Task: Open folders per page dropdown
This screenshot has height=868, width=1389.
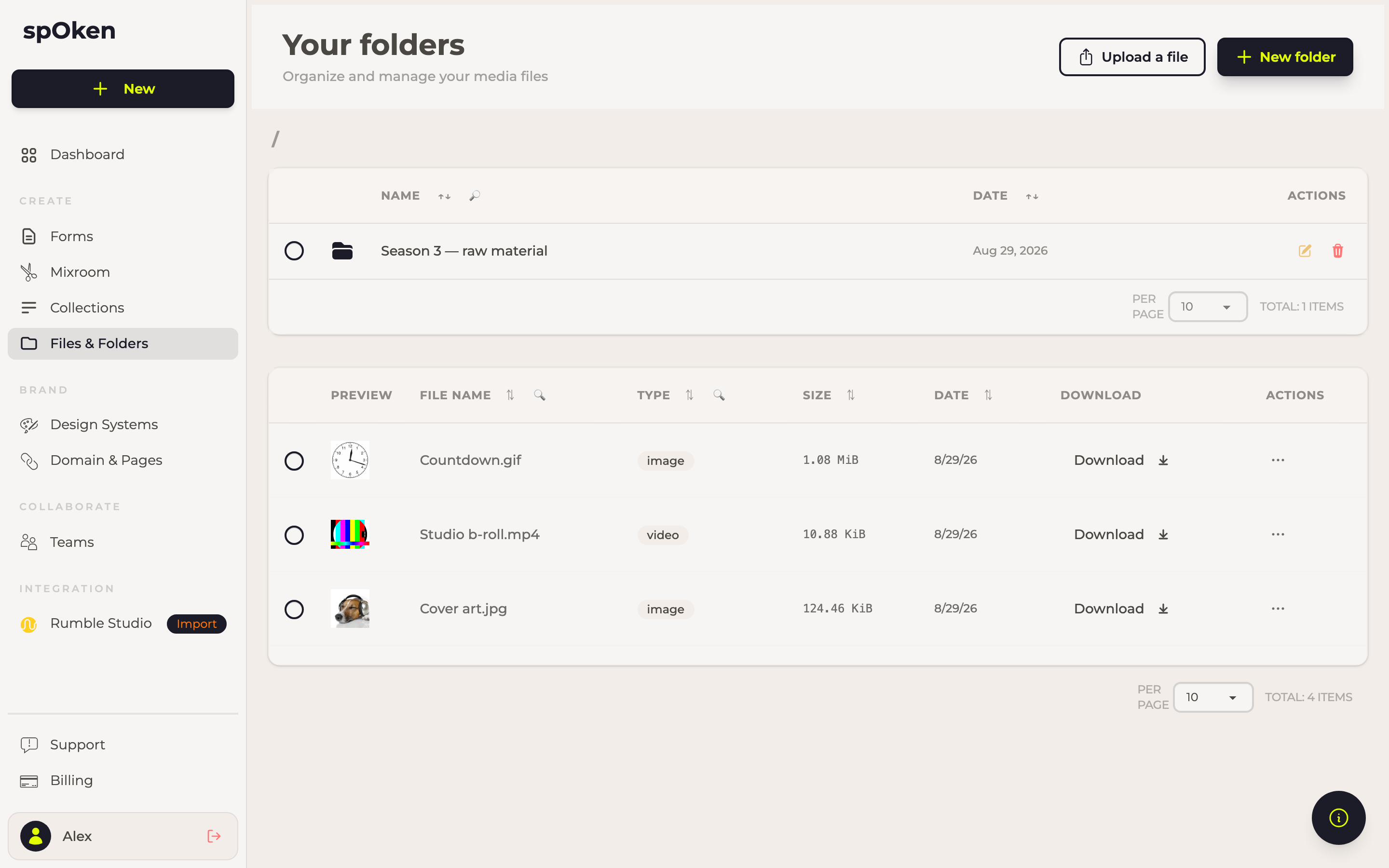Action: pos(1208,307)
